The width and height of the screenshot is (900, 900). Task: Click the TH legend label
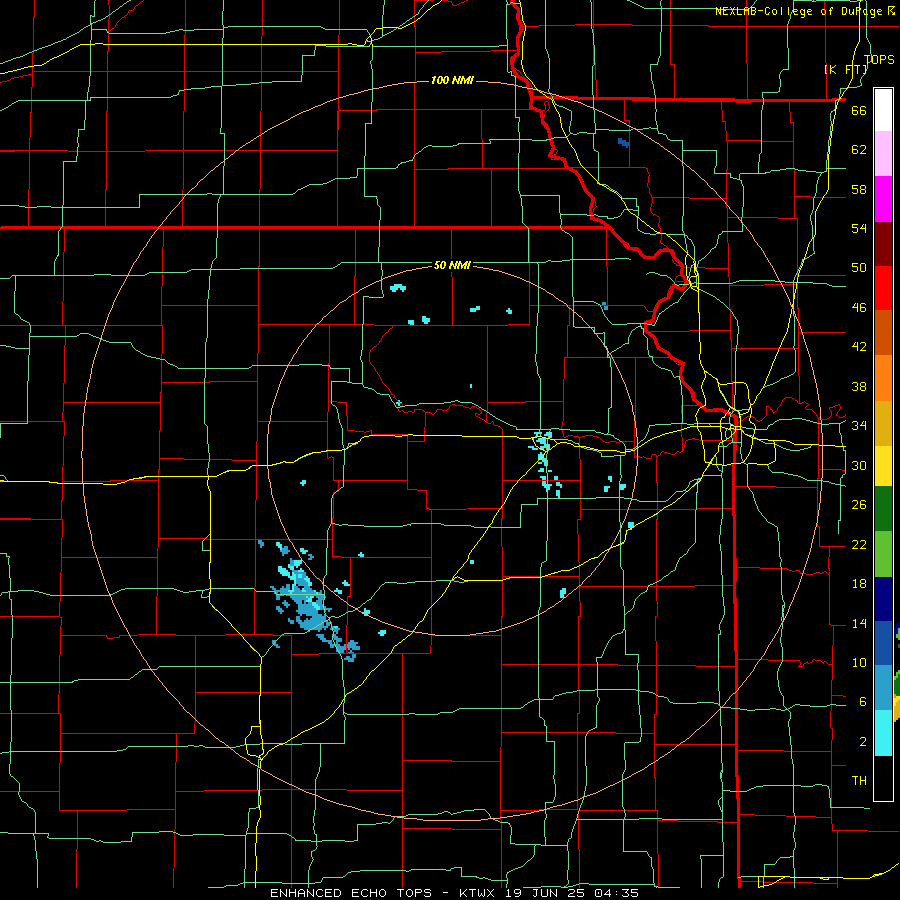point(859,781)
